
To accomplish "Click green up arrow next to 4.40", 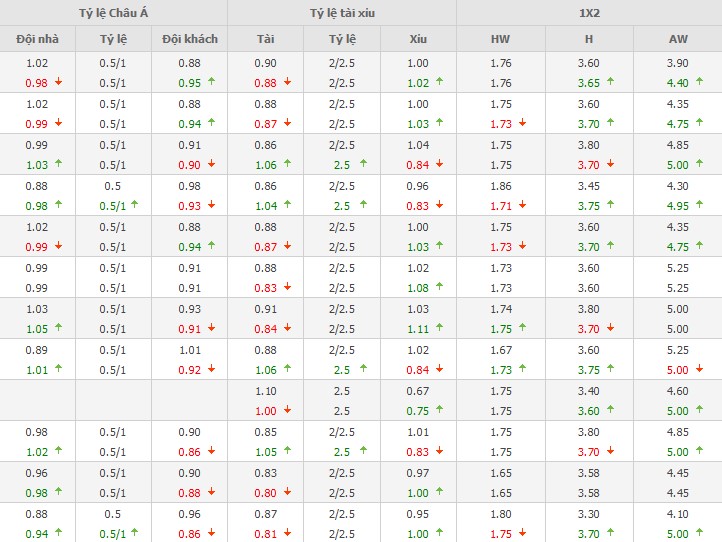I will pos(698,83).
